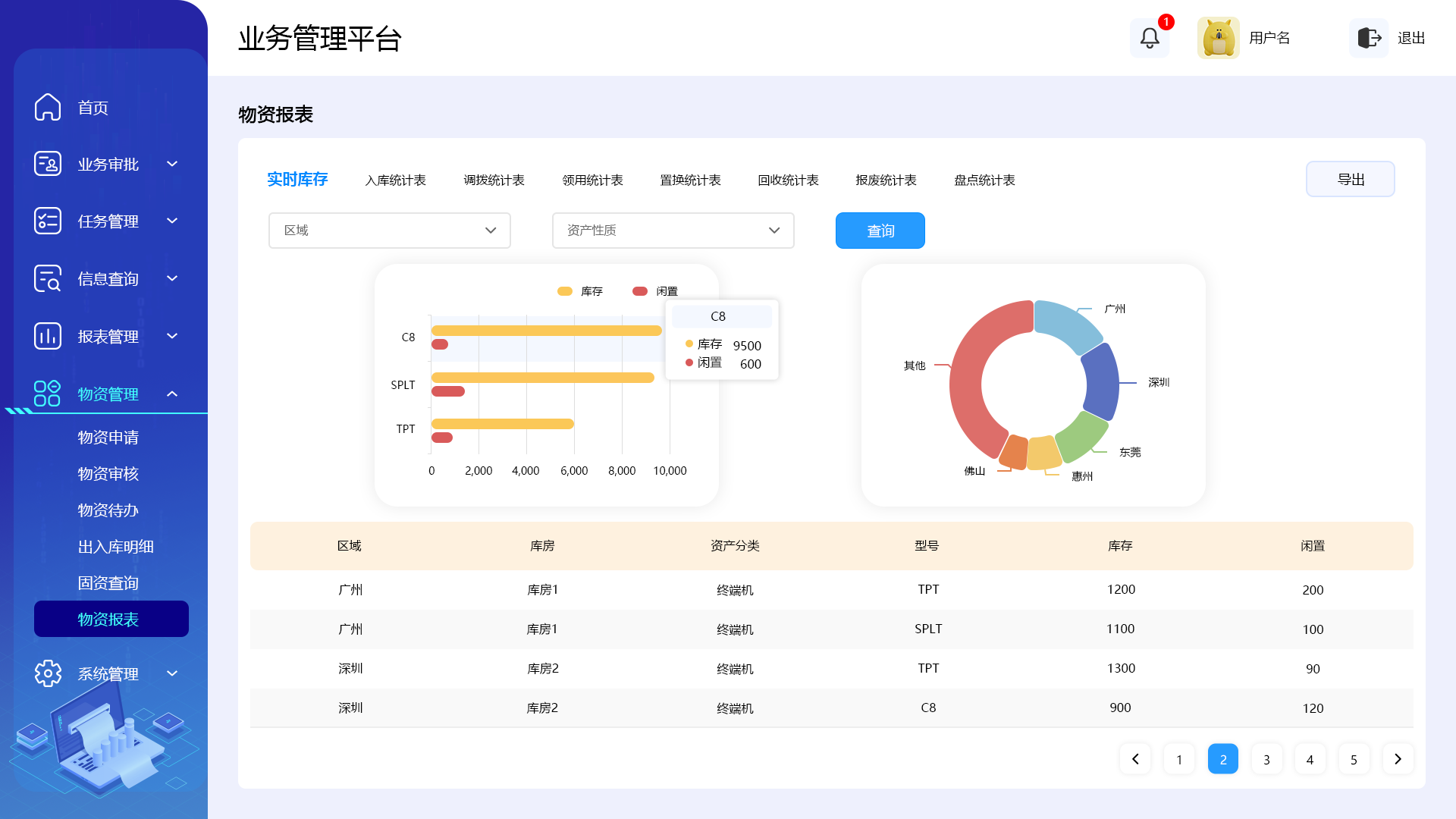The width and height of the screenshot is (1456, 819).
Task: Click the 查询 button
Action: (880, 231)
